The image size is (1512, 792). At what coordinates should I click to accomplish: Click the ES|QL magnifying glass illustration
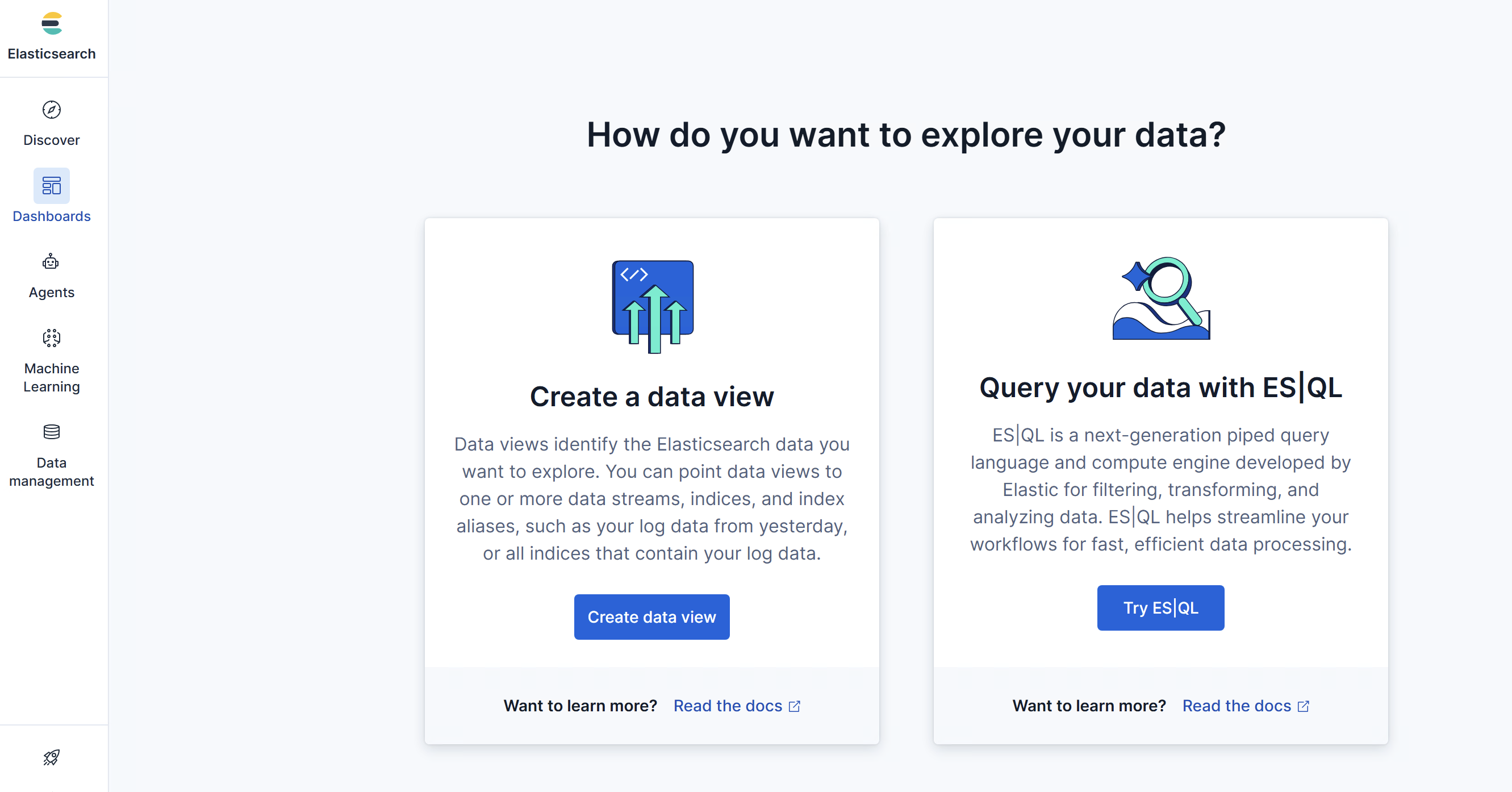pos(1160,298)
